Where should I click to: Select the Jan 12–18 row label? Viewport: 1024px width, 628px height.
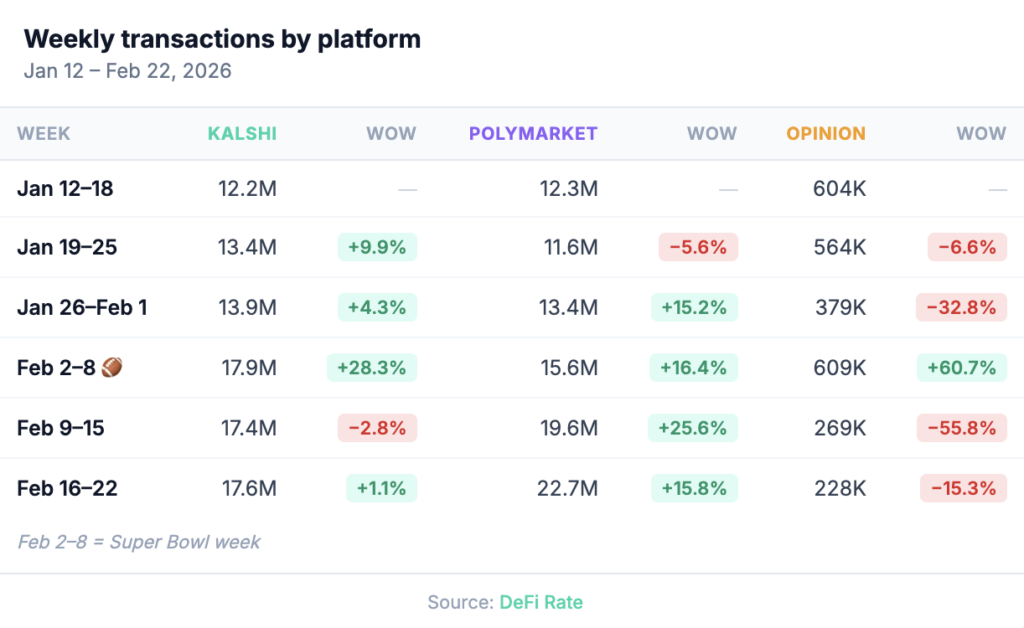click(x=65, y=188)
